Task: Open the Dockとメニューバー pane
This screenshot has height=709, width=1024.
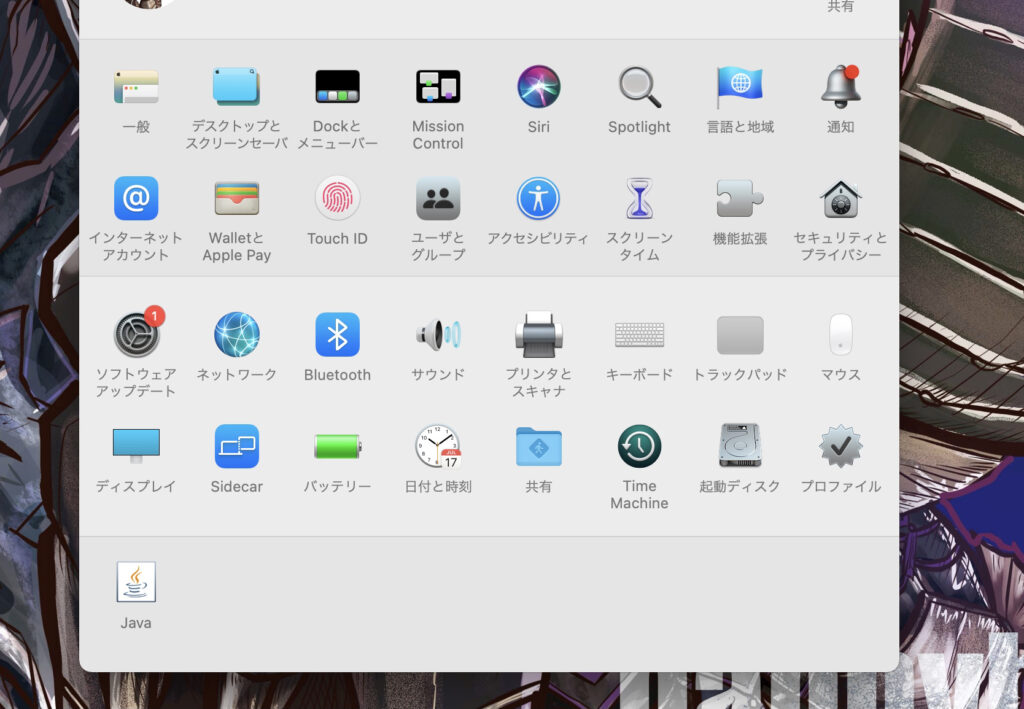Action: [337, 87]
